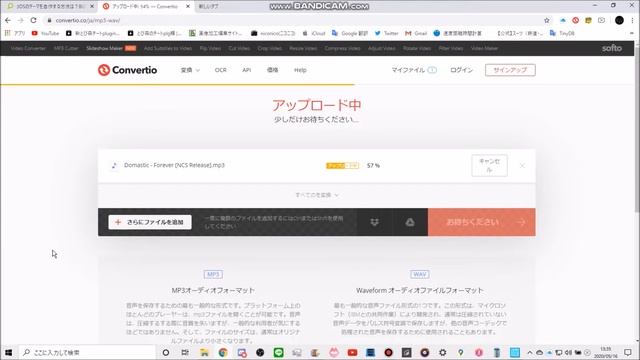640x360 pixels.
Task: Click the お待ちください convert button
Action: (482, 222)
